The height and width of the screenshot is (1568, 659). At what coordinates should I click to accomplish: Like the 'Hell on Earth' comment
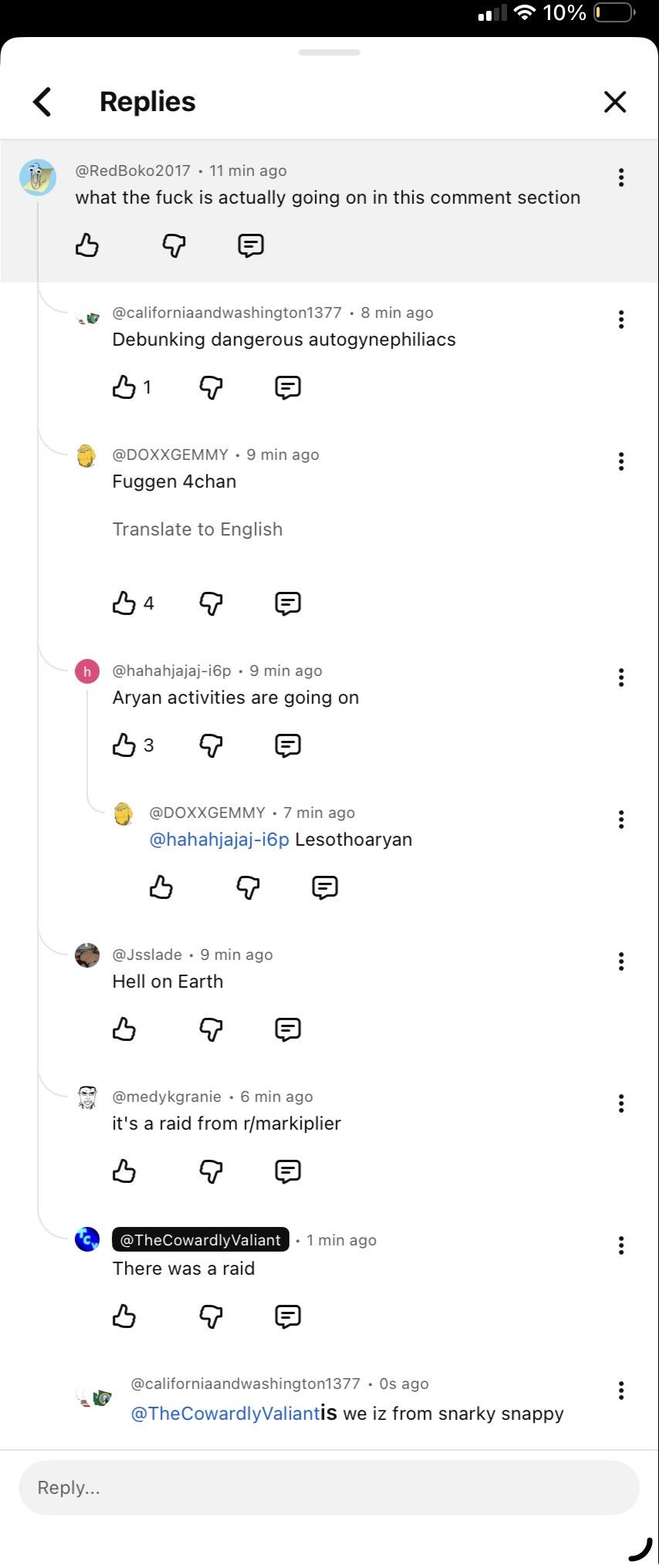124,1029
